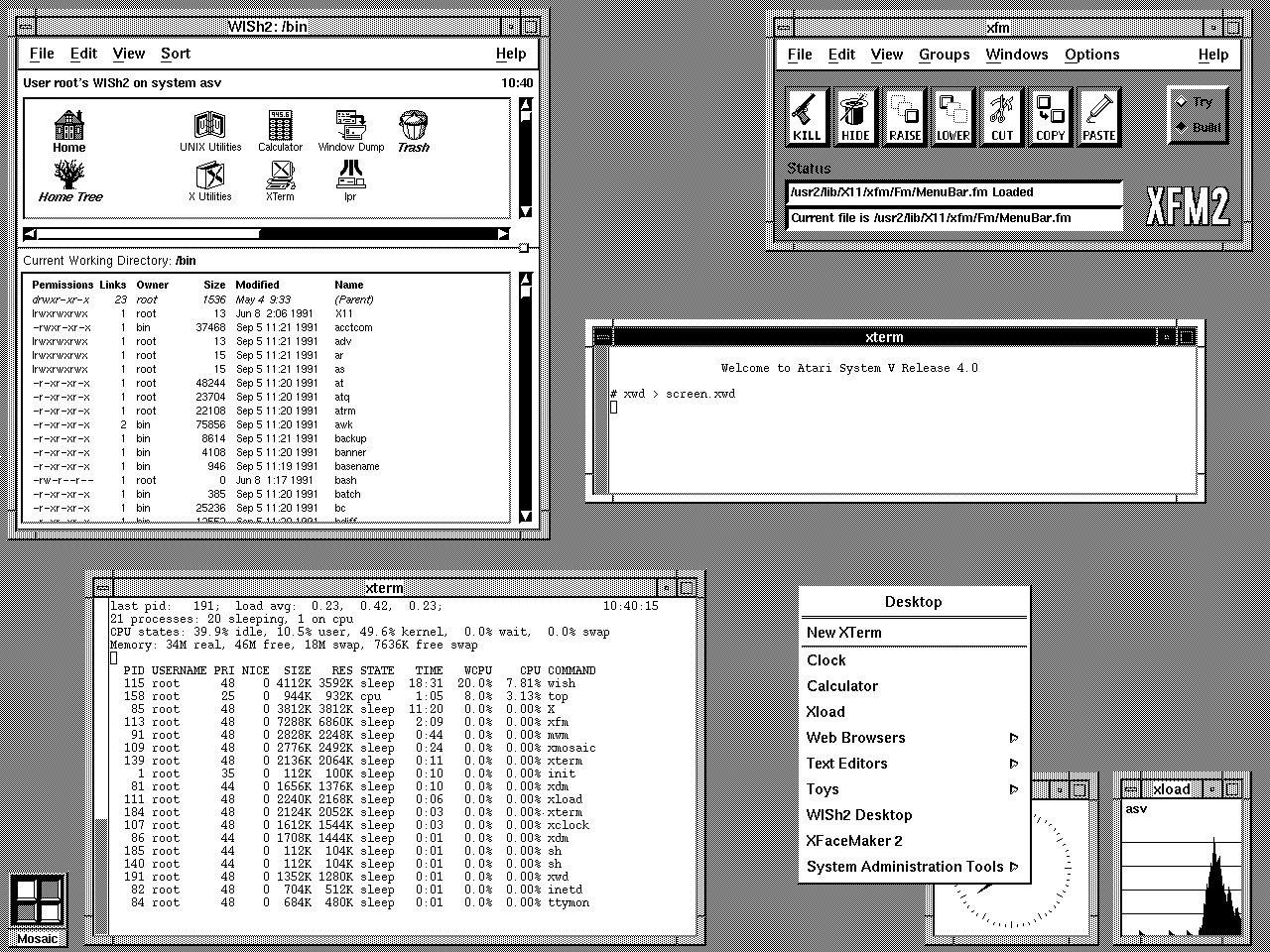This screenshot has height=952, width=1270.
Task: Launch the UNIX Utilities icon
Action: pos(210,131)
